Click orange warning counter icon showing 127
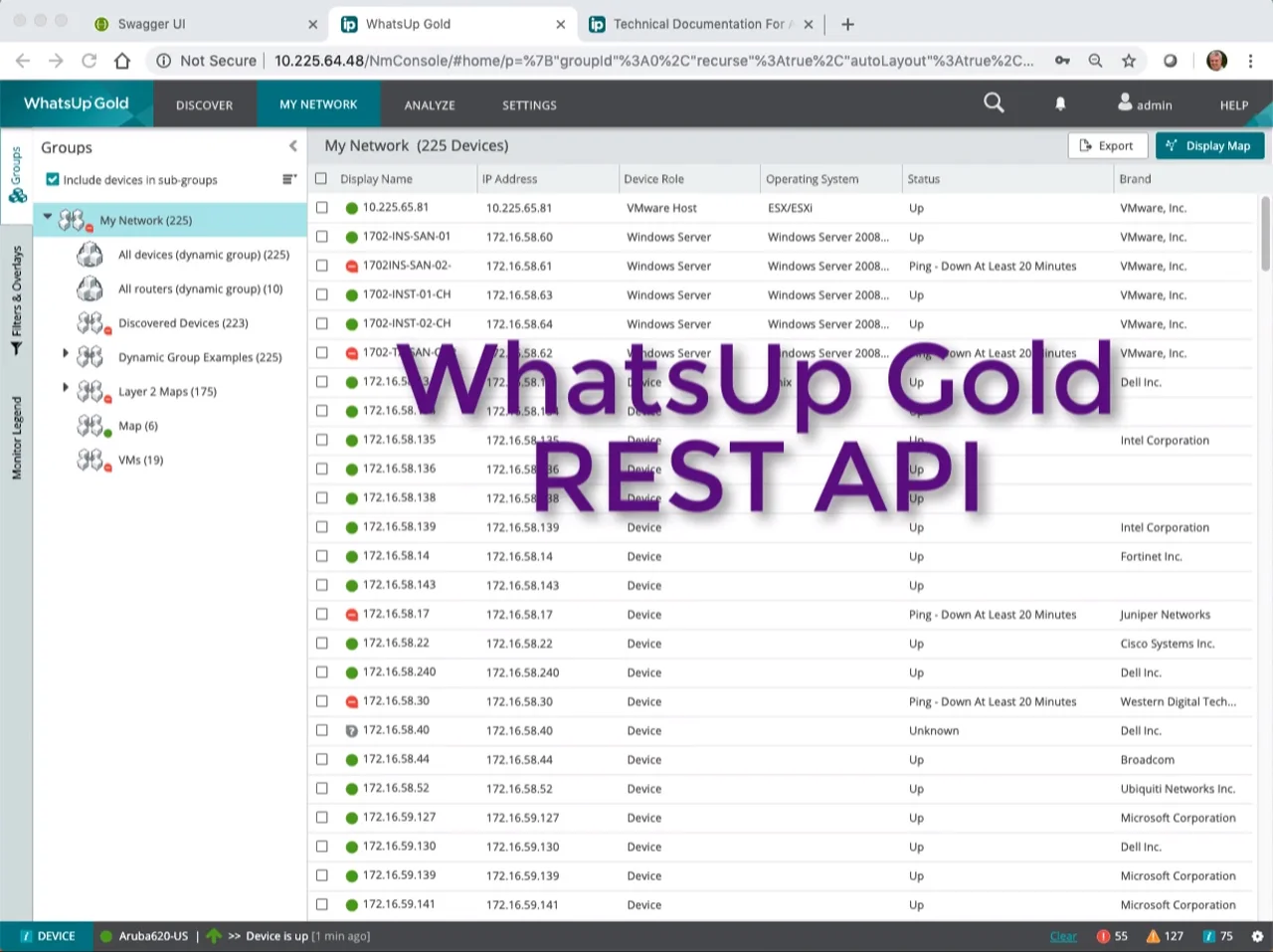The image size is (1273, 952). click(1153, 936)
